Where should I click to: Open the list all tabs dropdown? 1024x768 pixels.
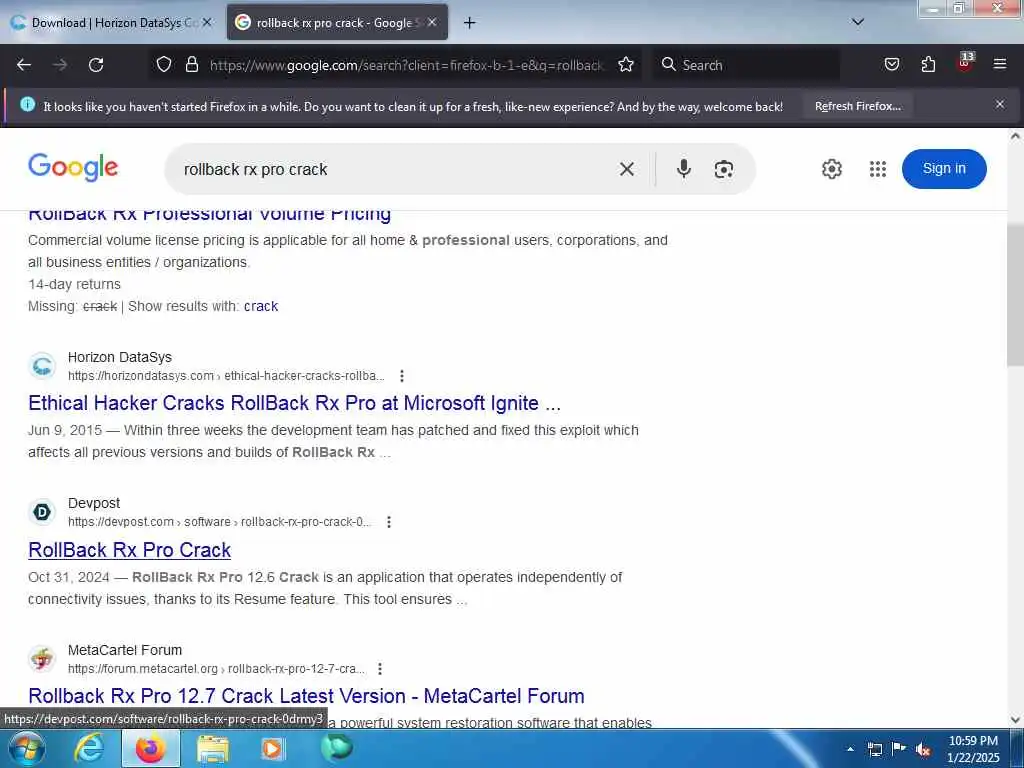coord(858,22)
